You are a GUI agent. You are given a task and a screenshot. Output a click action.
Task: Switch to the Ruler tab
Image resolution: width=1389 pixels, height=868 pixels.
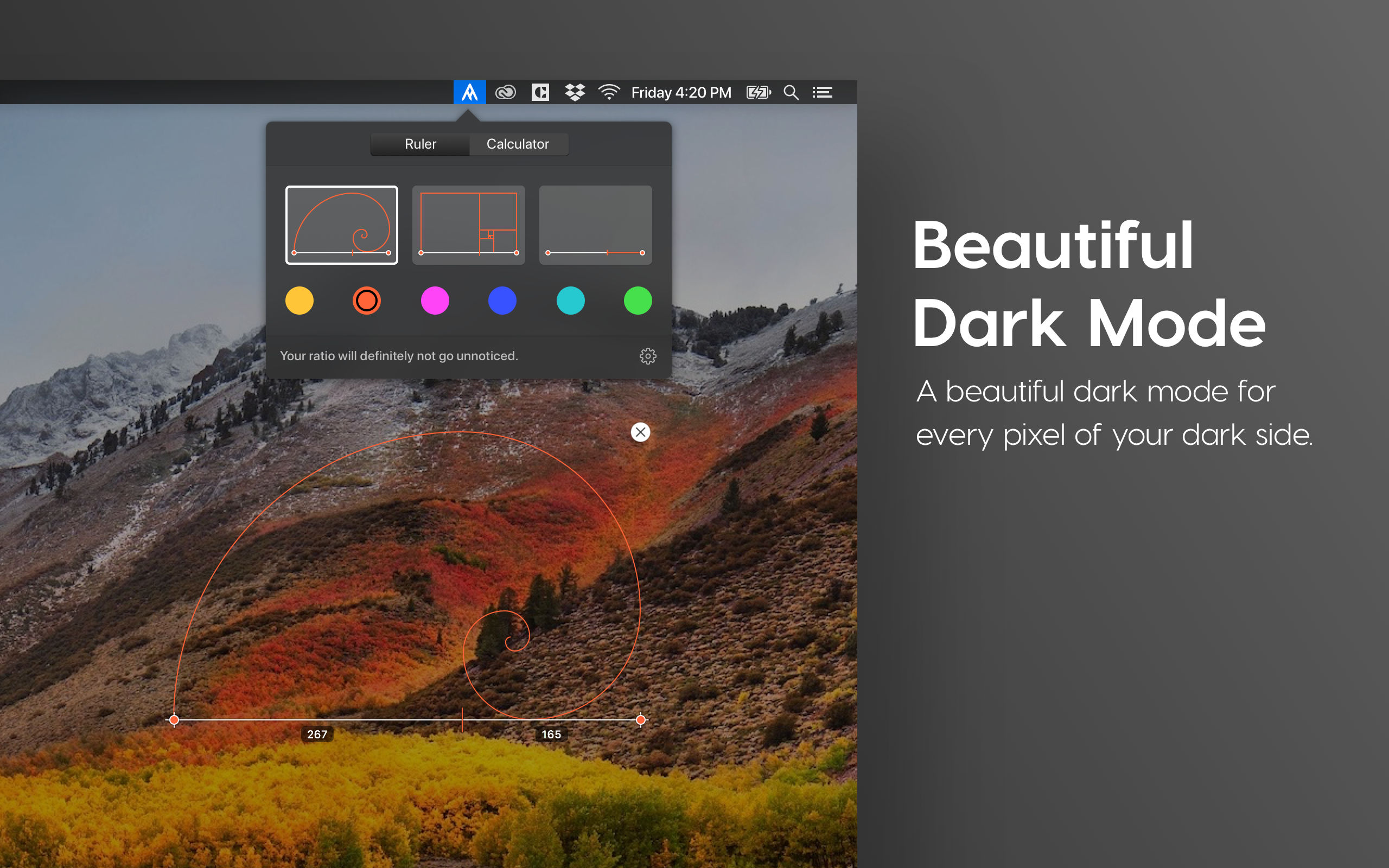point(420,144)
